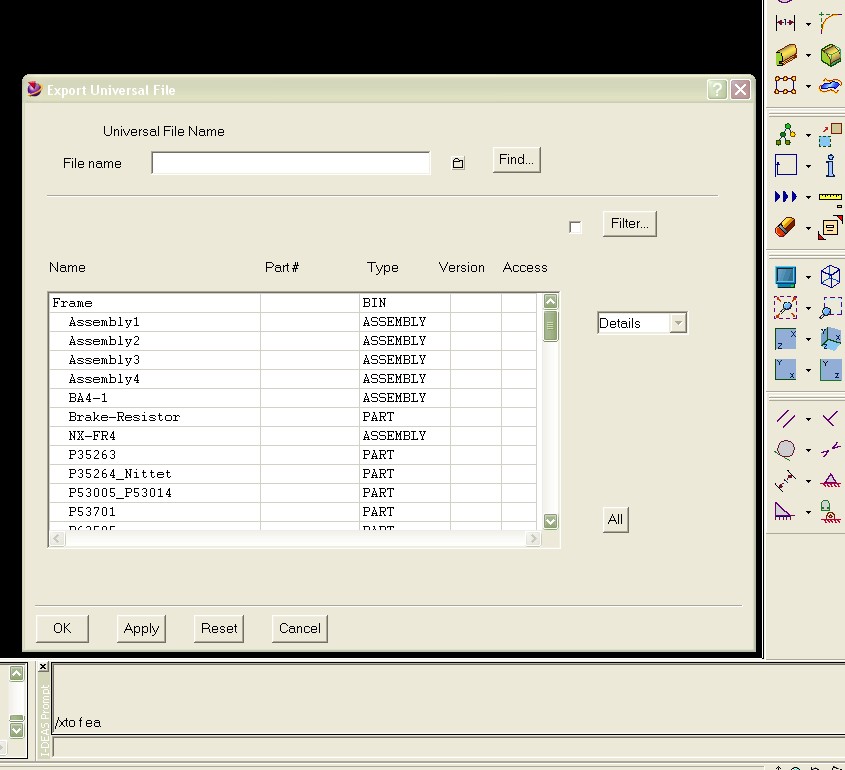Expand the arrow beside History Tree icon

[x=808, y=135]
